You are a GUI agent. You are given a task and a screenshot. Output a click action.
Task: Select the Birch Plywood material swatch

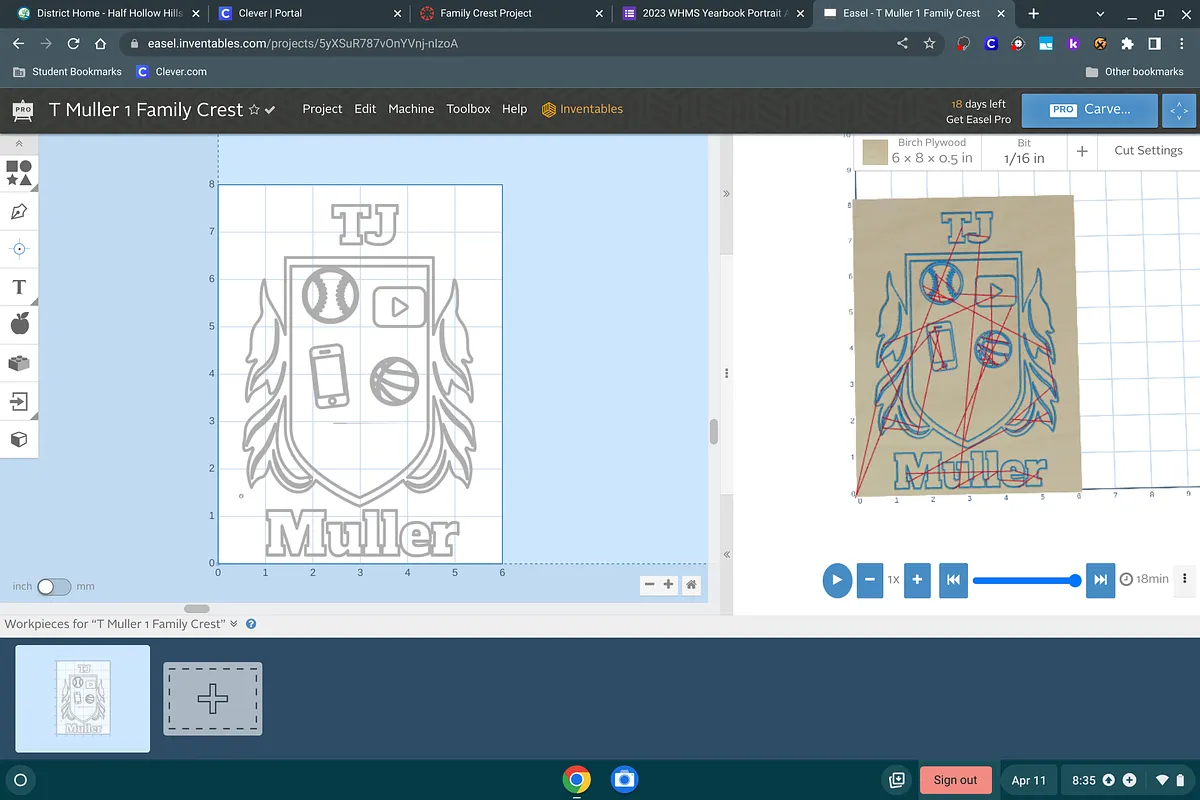(876, 152)
